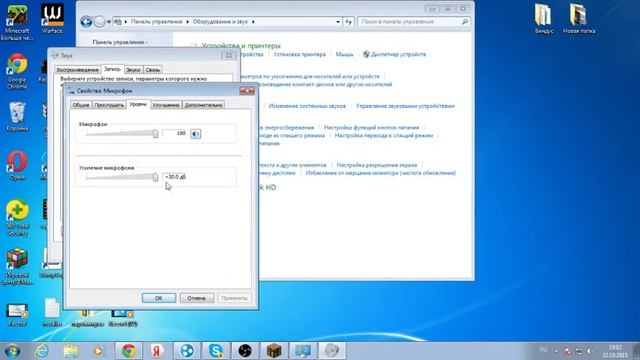Expand the address bar history dropdown
The height and width of the screenshot is (360, 640).
(x=338, y=22)
